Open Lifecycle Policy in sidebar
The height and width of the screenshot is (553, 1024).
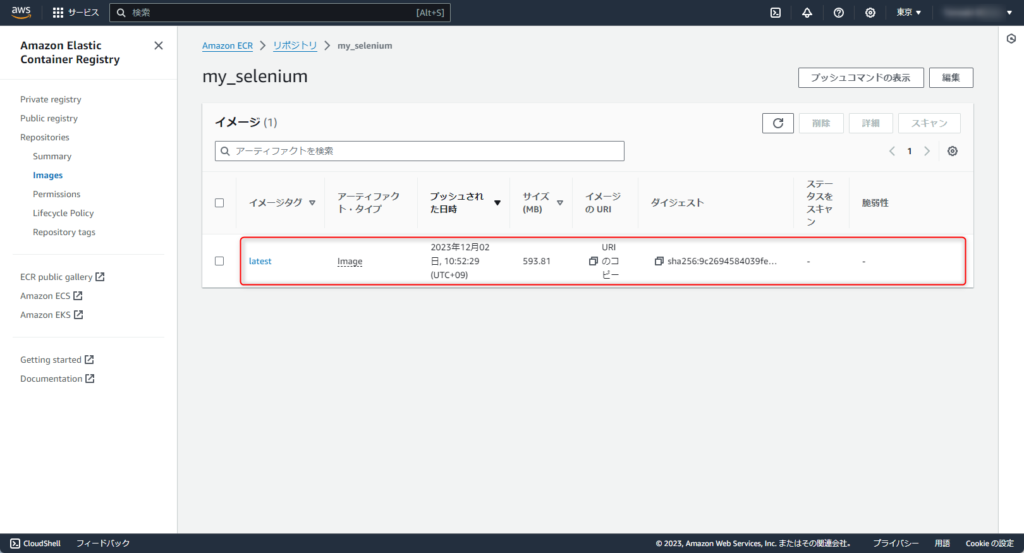(63, 213)
